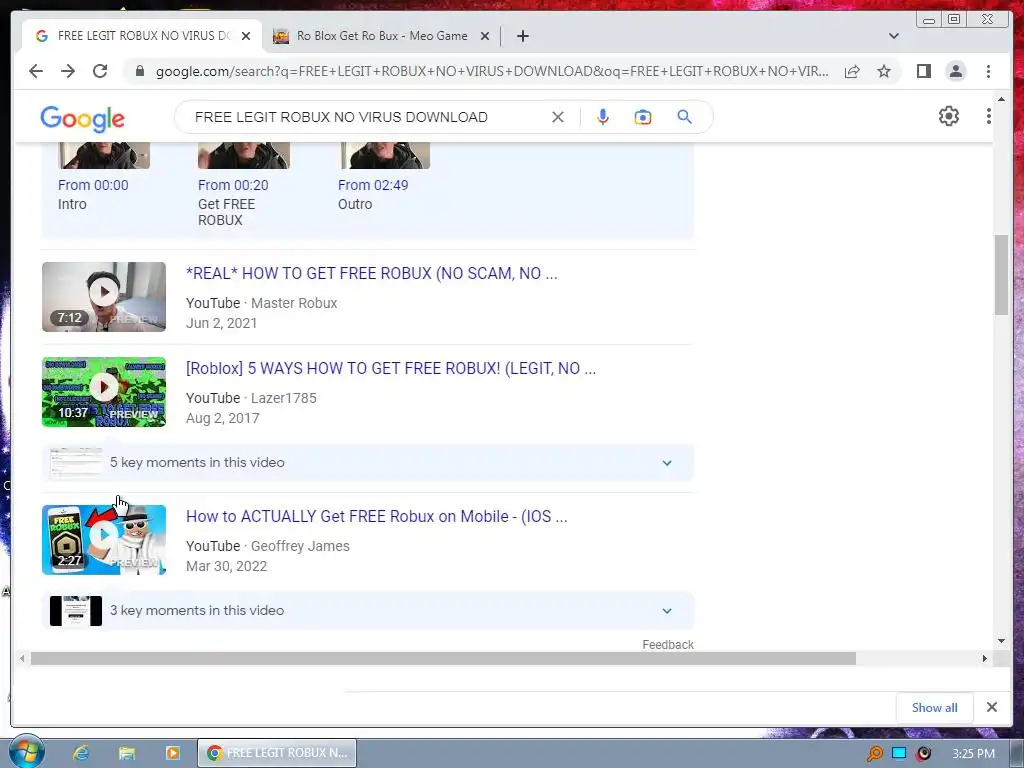This screenshot has height=768, width=1024.
Task: Open the Chrome side panel icon
Action: point(923,71)
